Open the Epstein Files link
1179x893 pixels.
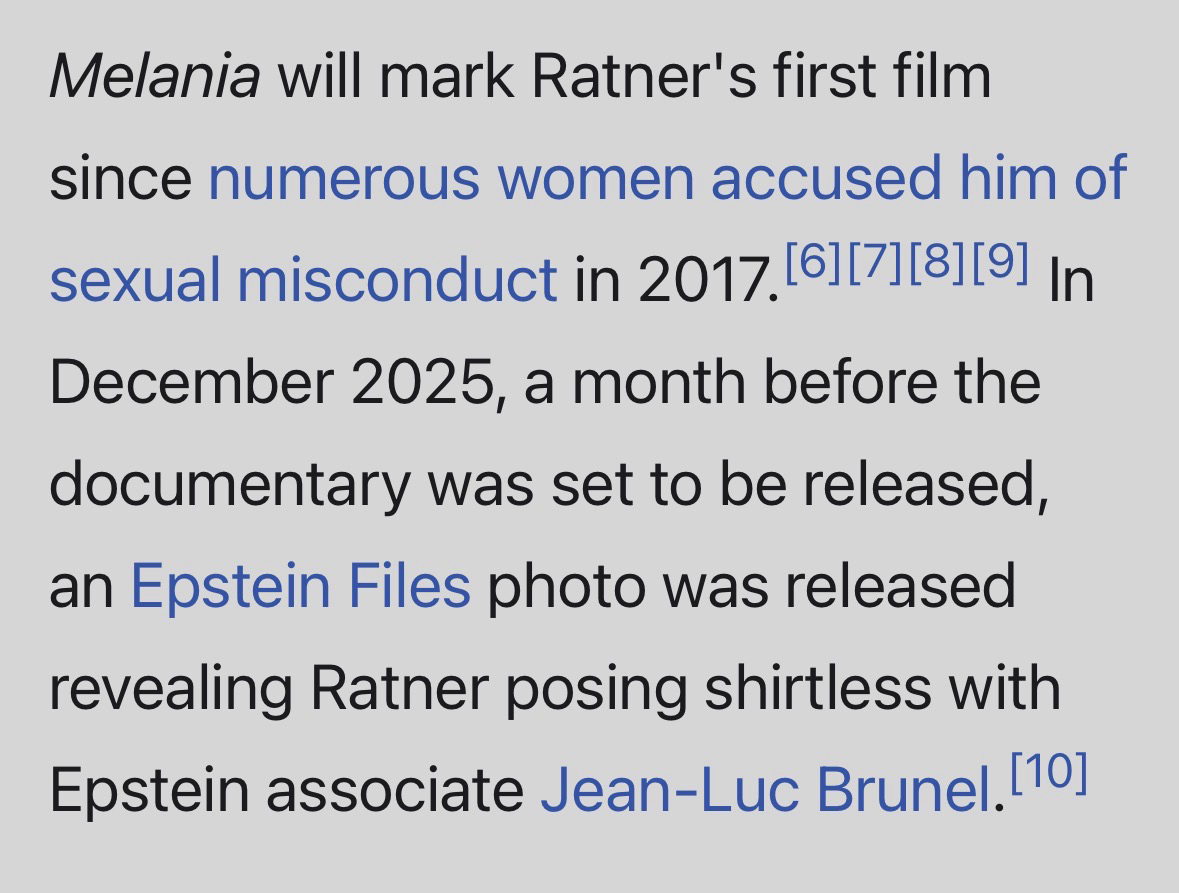(300, 585)
